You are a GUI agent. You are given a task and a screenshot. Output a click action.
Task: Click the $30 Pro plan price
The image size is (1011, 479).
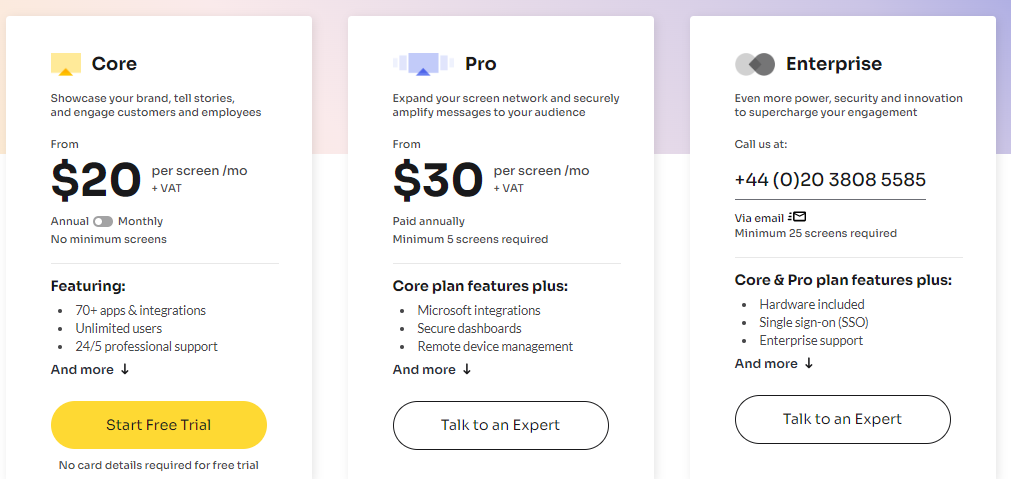tap(438, 179)
